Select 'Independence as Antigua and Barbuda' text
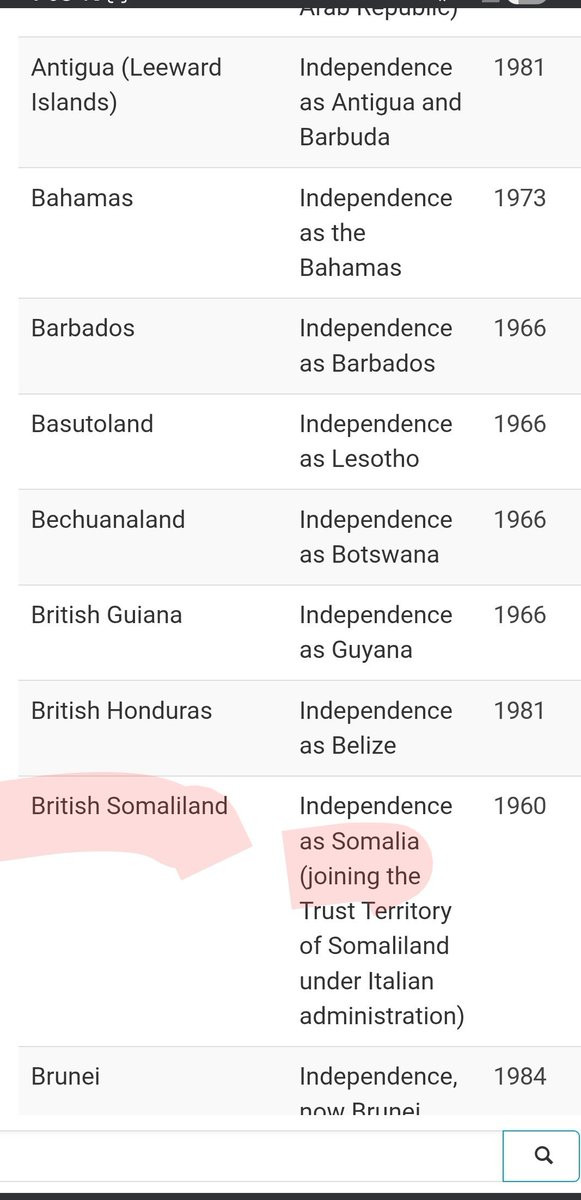The image size is (581, 1200). pyautogui.click(x=380, y=102)
